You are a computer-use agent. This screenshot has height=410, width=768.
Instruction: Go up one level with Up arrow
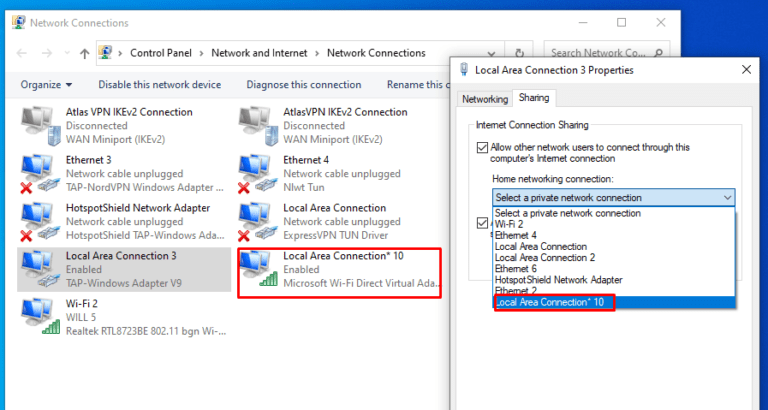click(85, 53)
